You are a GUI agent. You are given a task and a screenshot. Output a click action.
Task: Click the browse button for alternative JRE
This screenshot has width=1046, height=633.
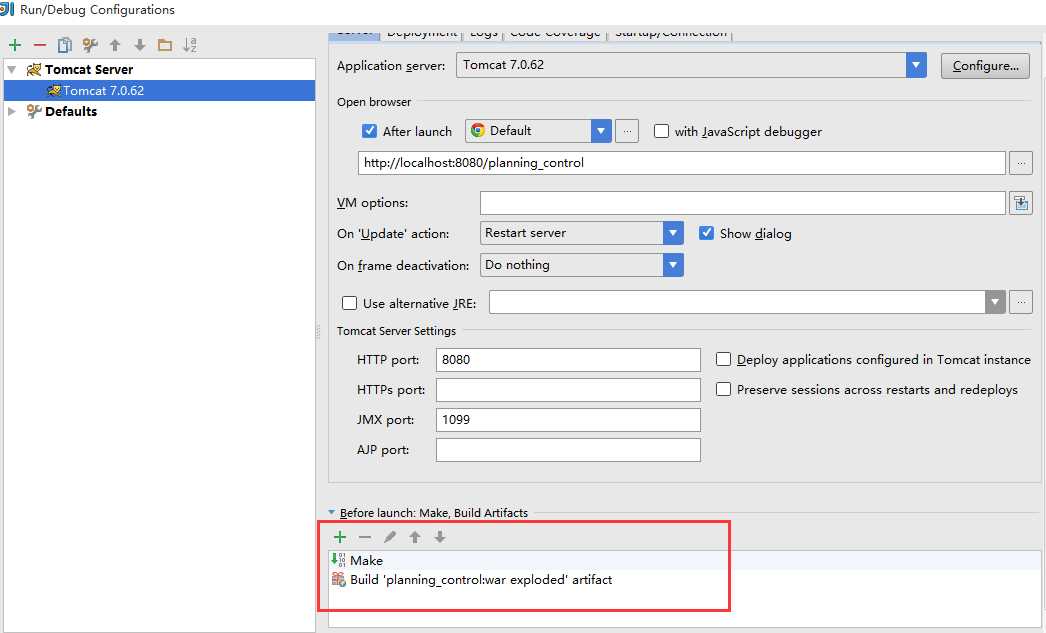[1021, 302]
